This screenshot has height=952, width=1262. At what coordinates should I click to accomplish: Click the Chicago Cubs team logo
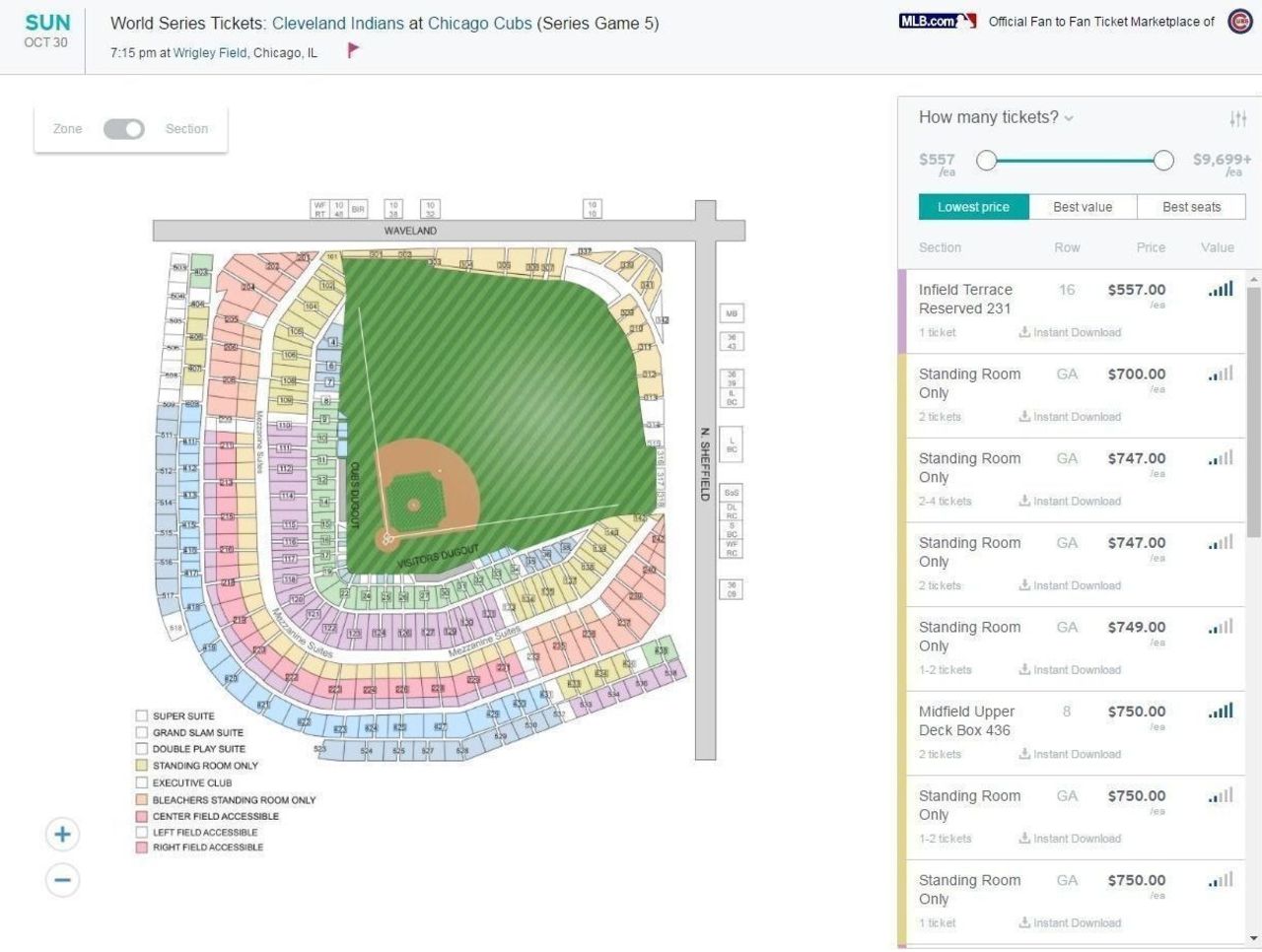click(1239, 22)
